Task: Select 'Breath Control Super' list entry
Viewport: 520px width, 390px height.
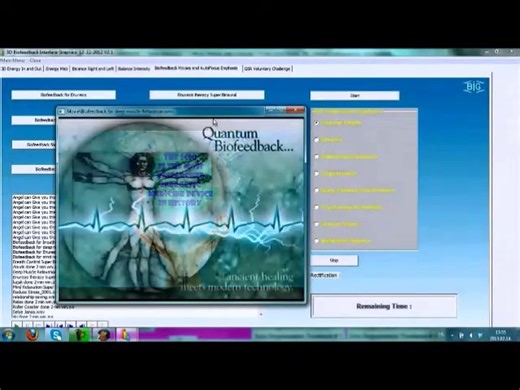Action: pos(33,262)
